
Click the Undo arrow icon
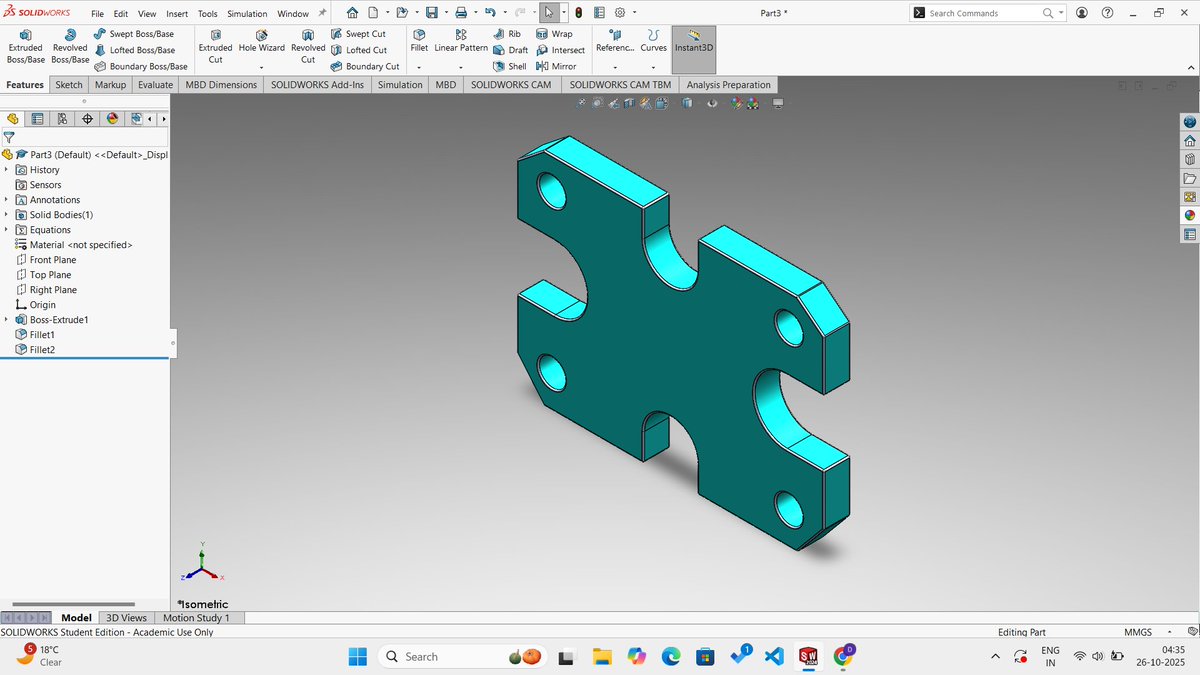coord(490,13)
